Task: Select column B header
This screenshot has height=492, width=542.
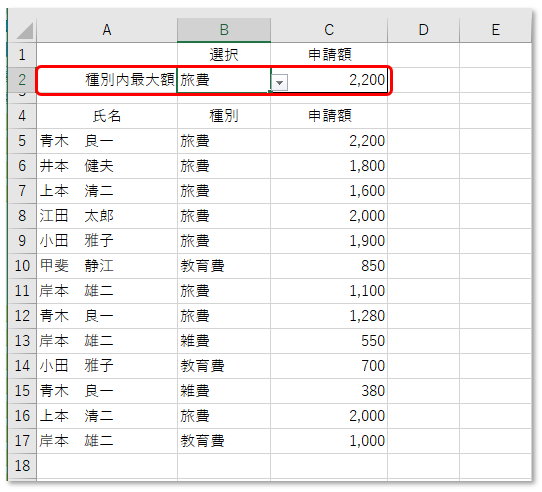Action: (x=224, y=30)
